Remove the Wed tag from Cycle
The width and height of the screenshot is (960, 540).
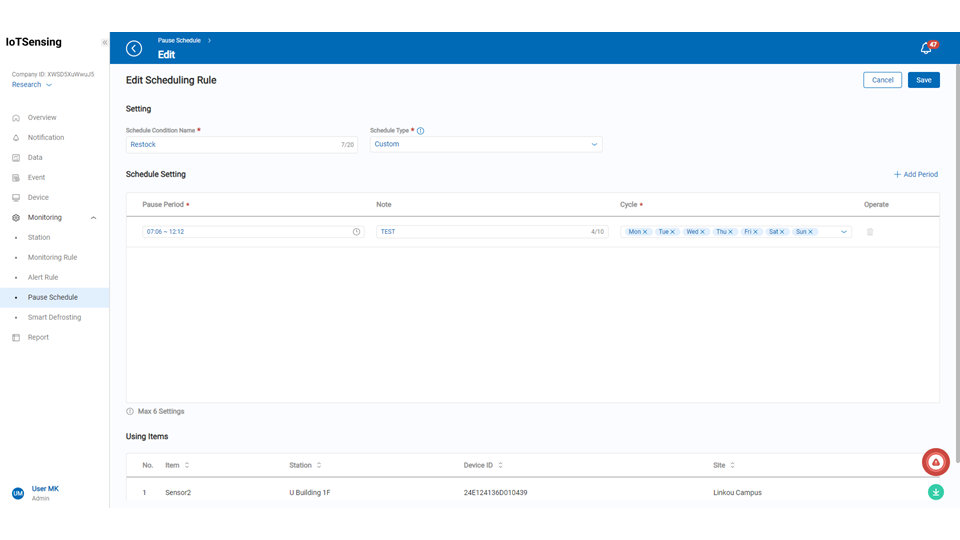(704, 232)
